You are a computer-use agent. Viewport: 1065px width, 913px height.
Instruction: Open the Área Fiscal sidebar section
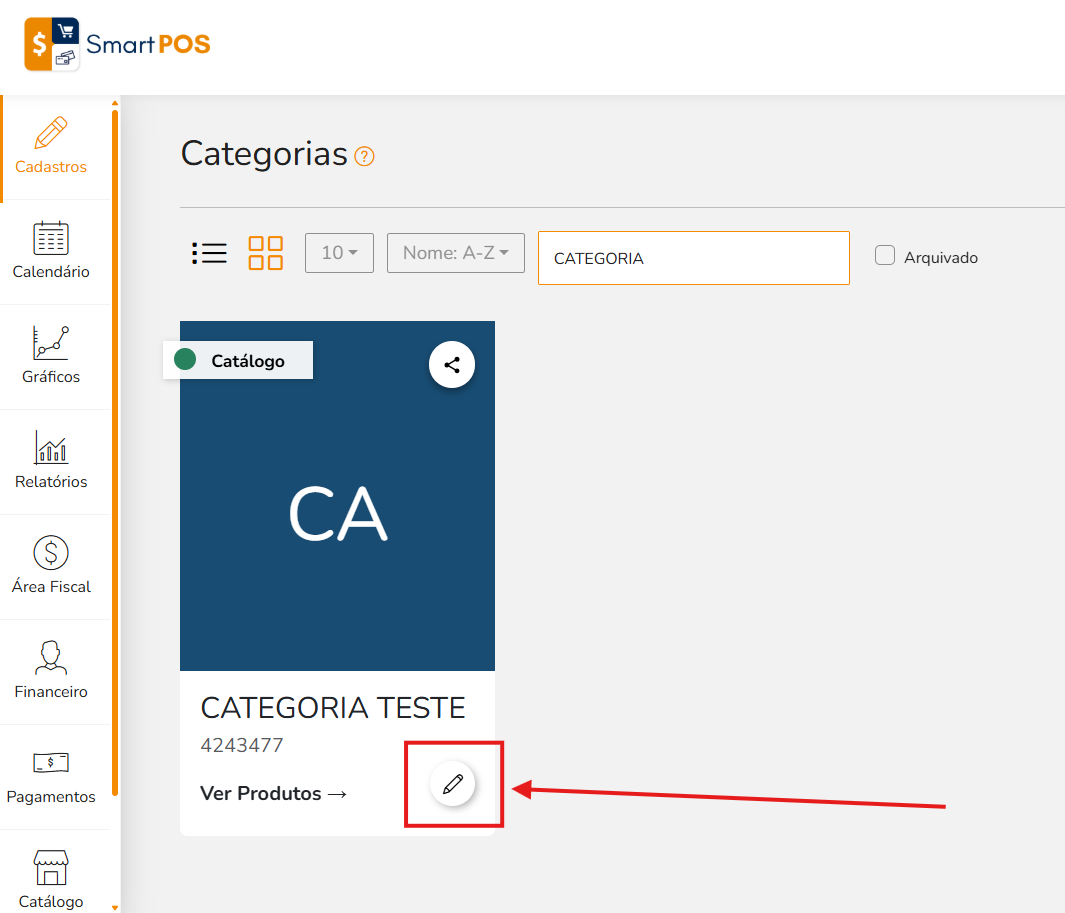pyautogui.click(x=51, y=567)
